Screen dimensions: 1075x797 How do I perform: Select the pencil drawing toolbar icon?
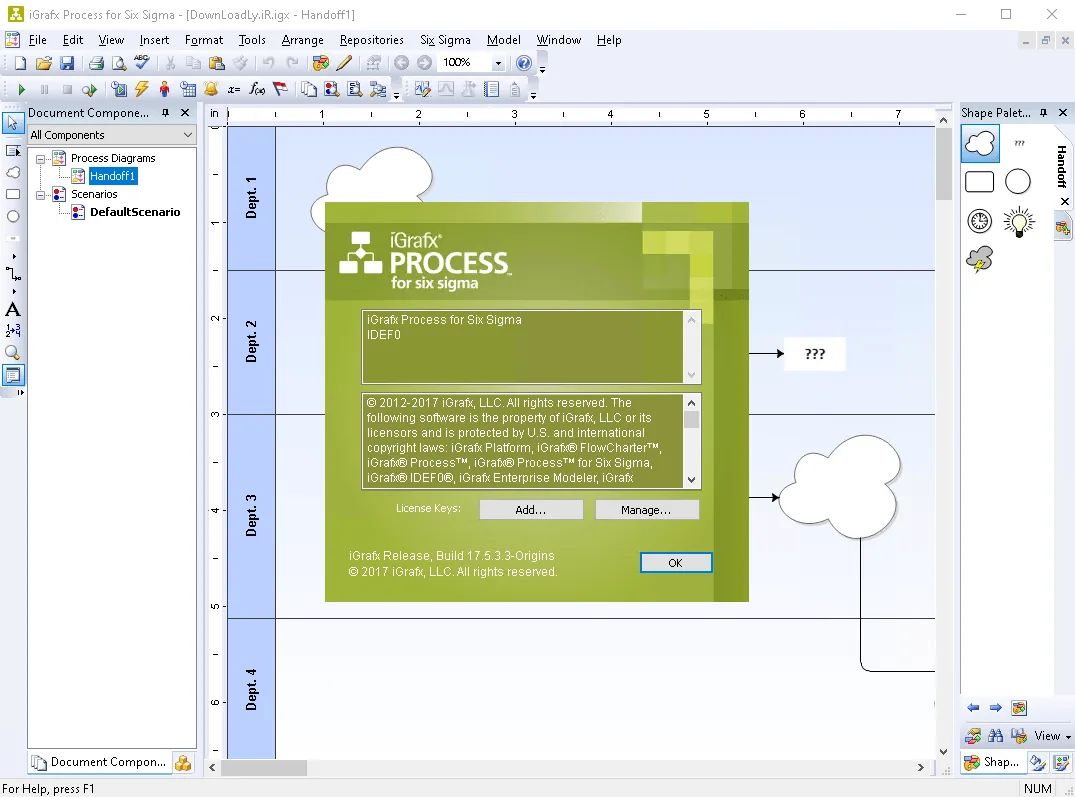[344, 63]
